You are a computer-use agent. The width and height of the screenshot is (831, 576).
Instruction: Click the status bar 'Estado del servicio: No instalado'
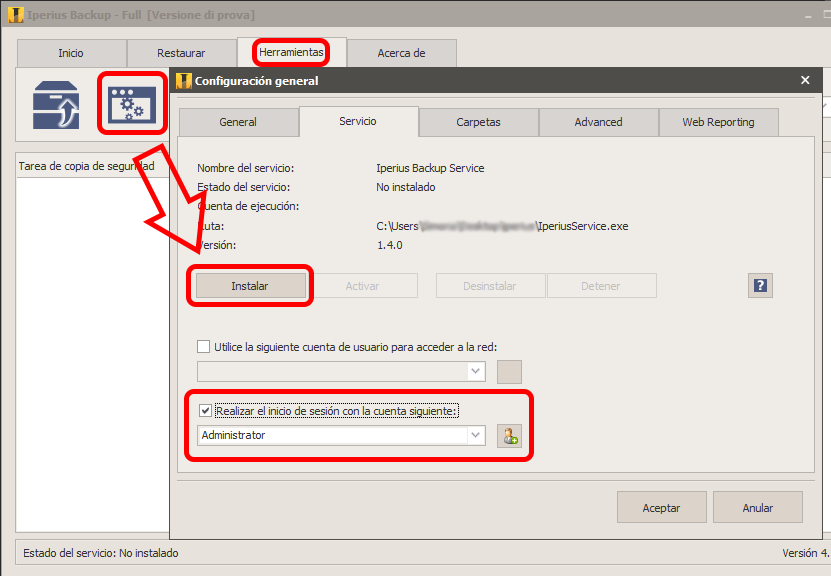(x=101, y=553)
